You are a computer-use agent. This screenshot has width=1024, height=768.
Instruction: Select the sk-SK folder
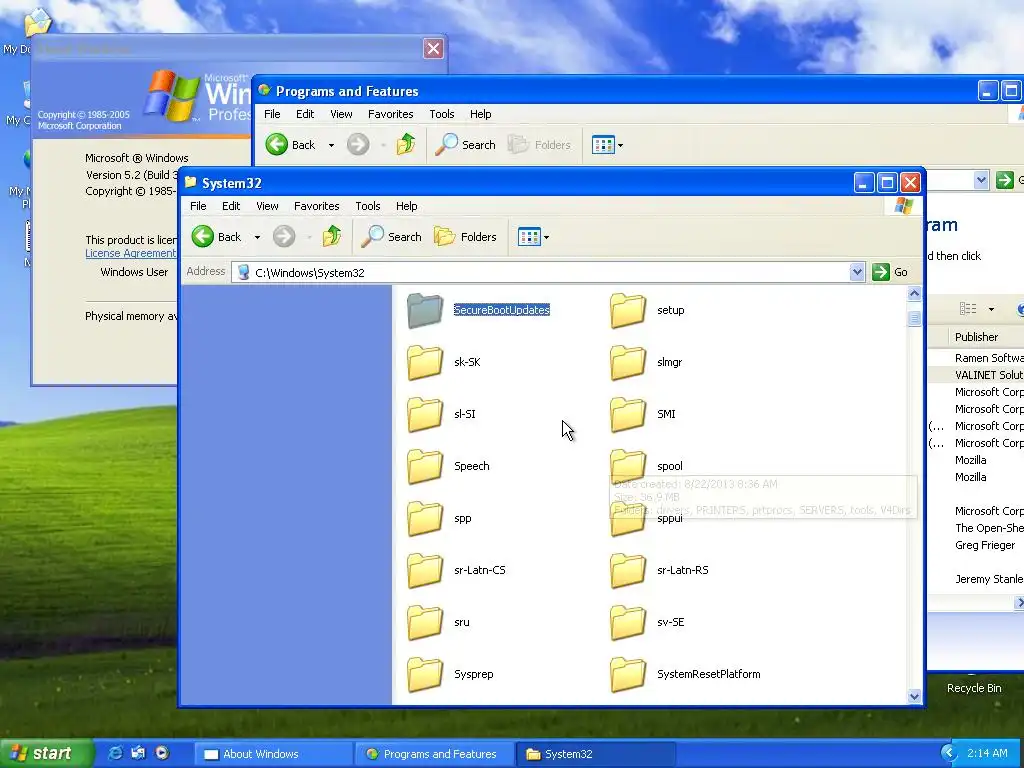(x=443, y=362)
